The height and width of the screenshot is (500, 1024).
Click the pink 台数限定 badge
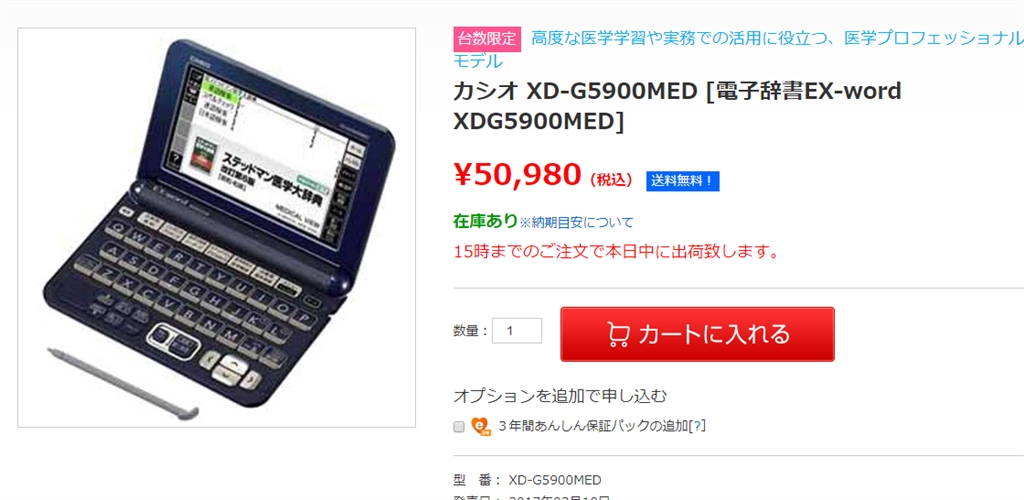[x=487, y=39]
